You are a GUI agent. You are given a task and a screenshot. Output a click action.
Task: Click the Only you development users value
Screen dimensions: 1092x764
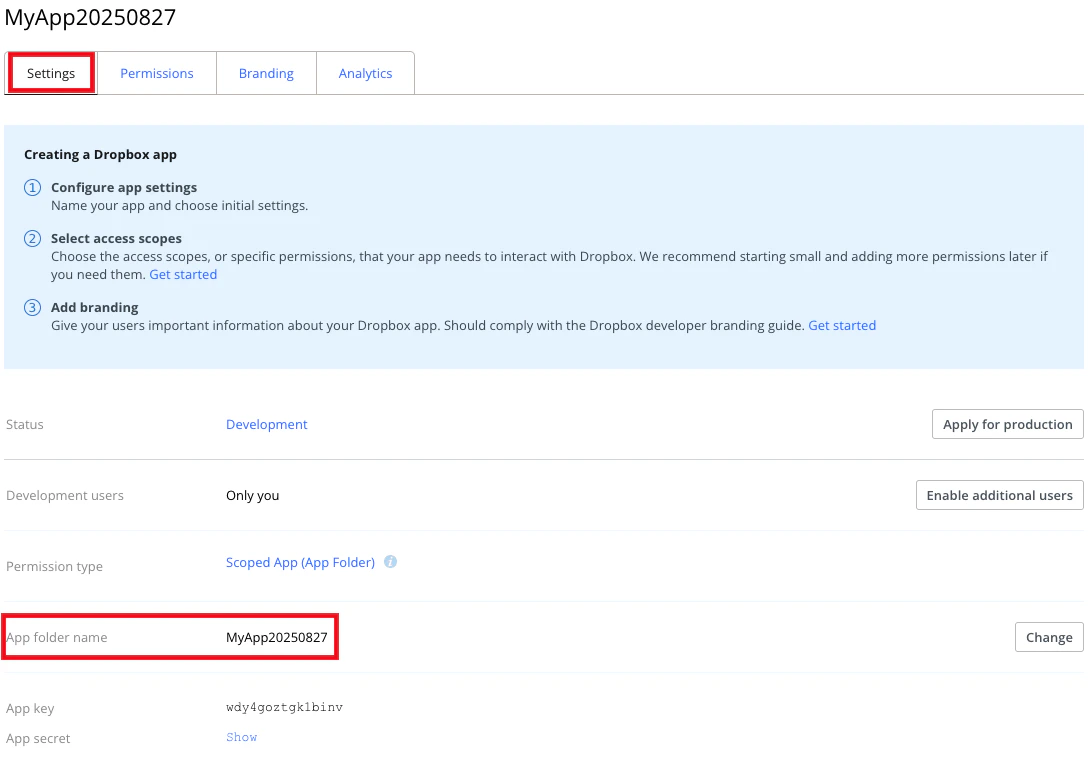point(252,495)
